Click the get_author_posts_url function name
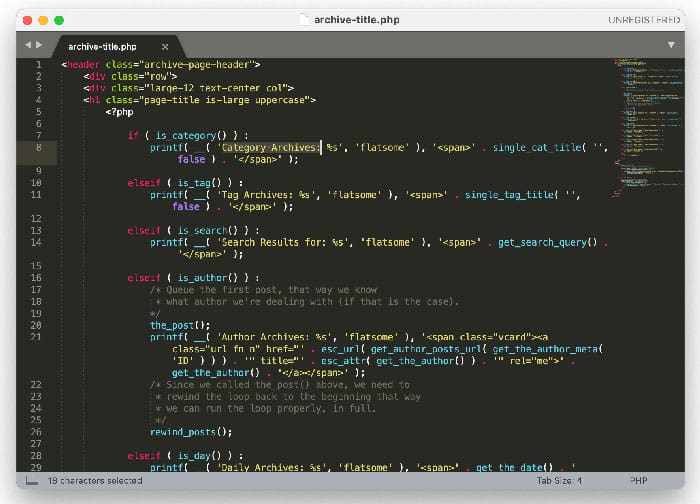The image size is (700, 504). pos(425,349)
